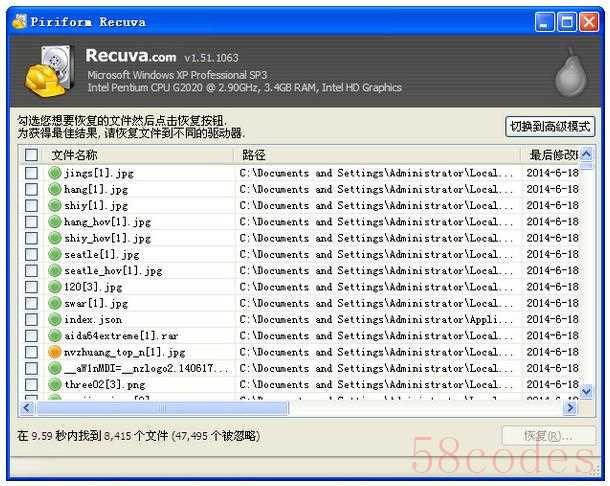610x486 pixels.
Task: Click the date cell of jings[1].jpg row
Action: coord(552,173)
